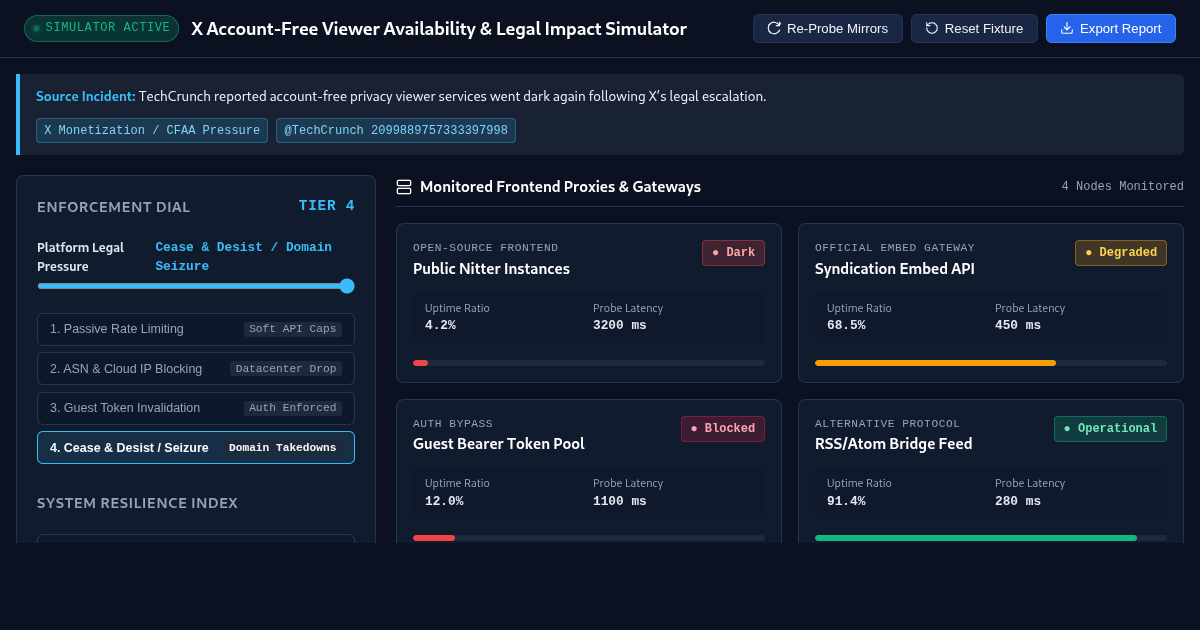Export the report
This screenshot has height=630, width=1200.
(1111, 28)
